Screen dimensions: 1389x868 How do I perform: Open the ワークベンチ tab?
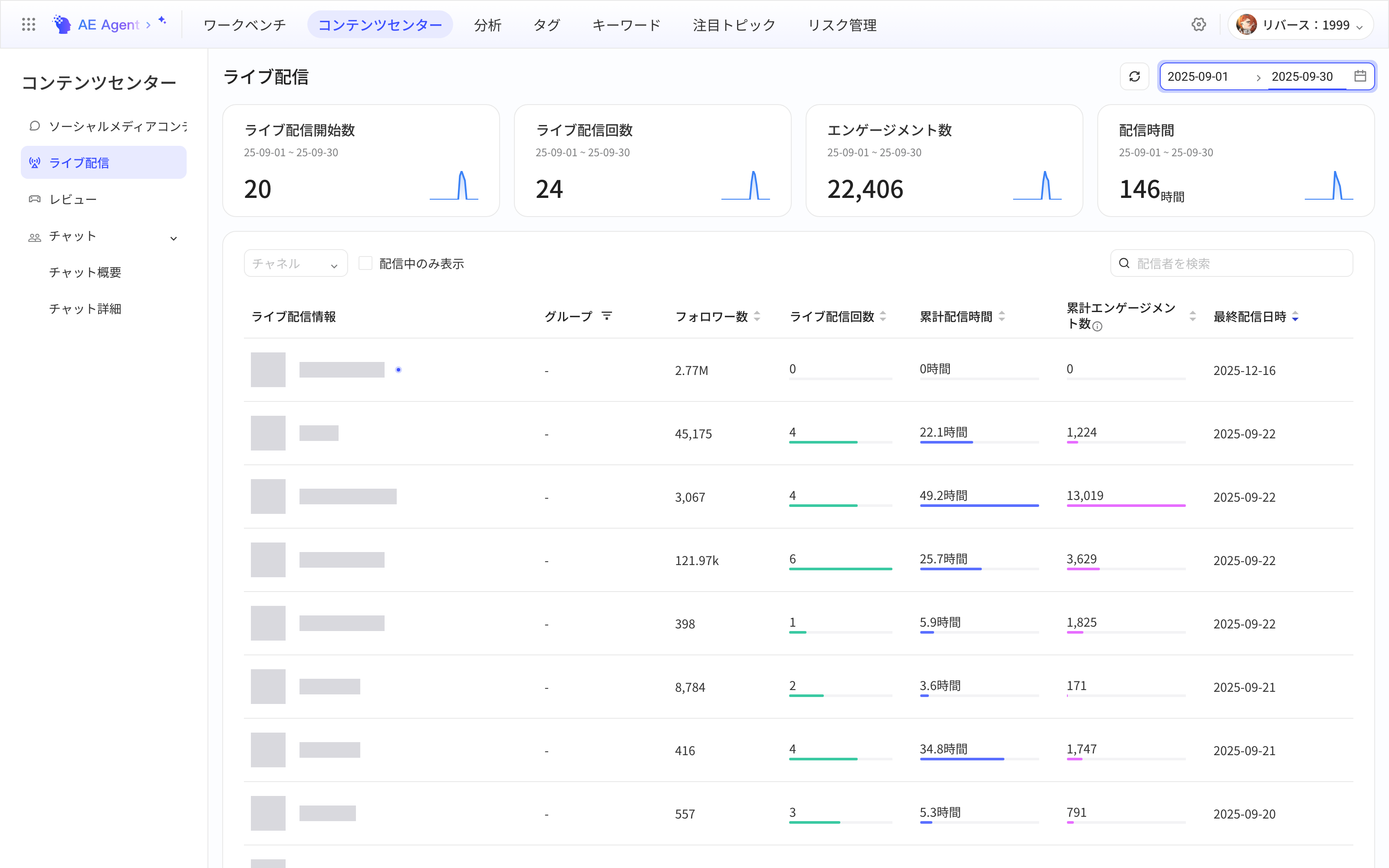pyautogui.click(x=244, y=25)
